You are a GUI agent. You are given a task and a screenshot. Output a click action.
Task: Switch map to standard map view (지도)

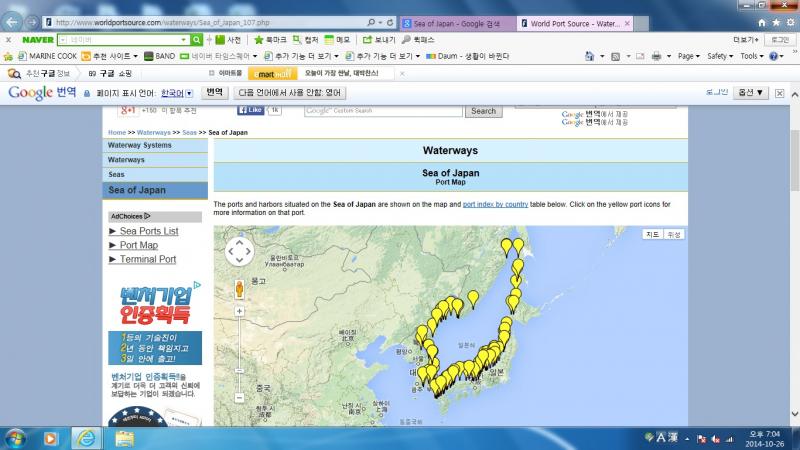pos(653,235)
